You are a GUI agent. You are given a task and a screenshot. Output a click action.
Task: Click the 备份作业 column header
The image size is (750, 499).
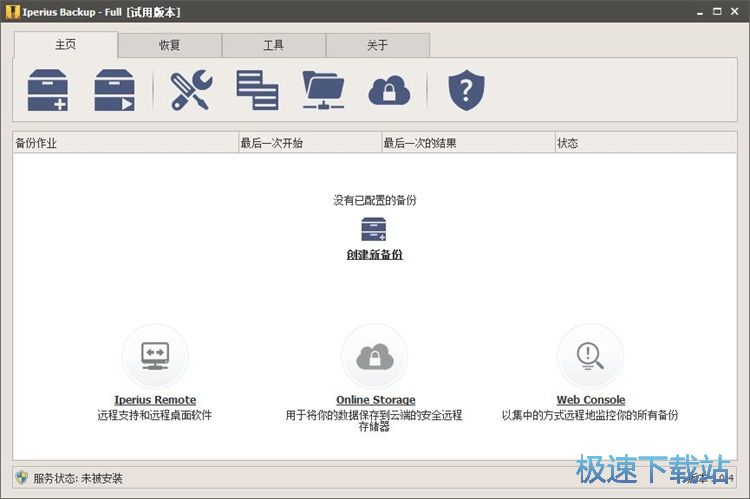tap(125, 143)
